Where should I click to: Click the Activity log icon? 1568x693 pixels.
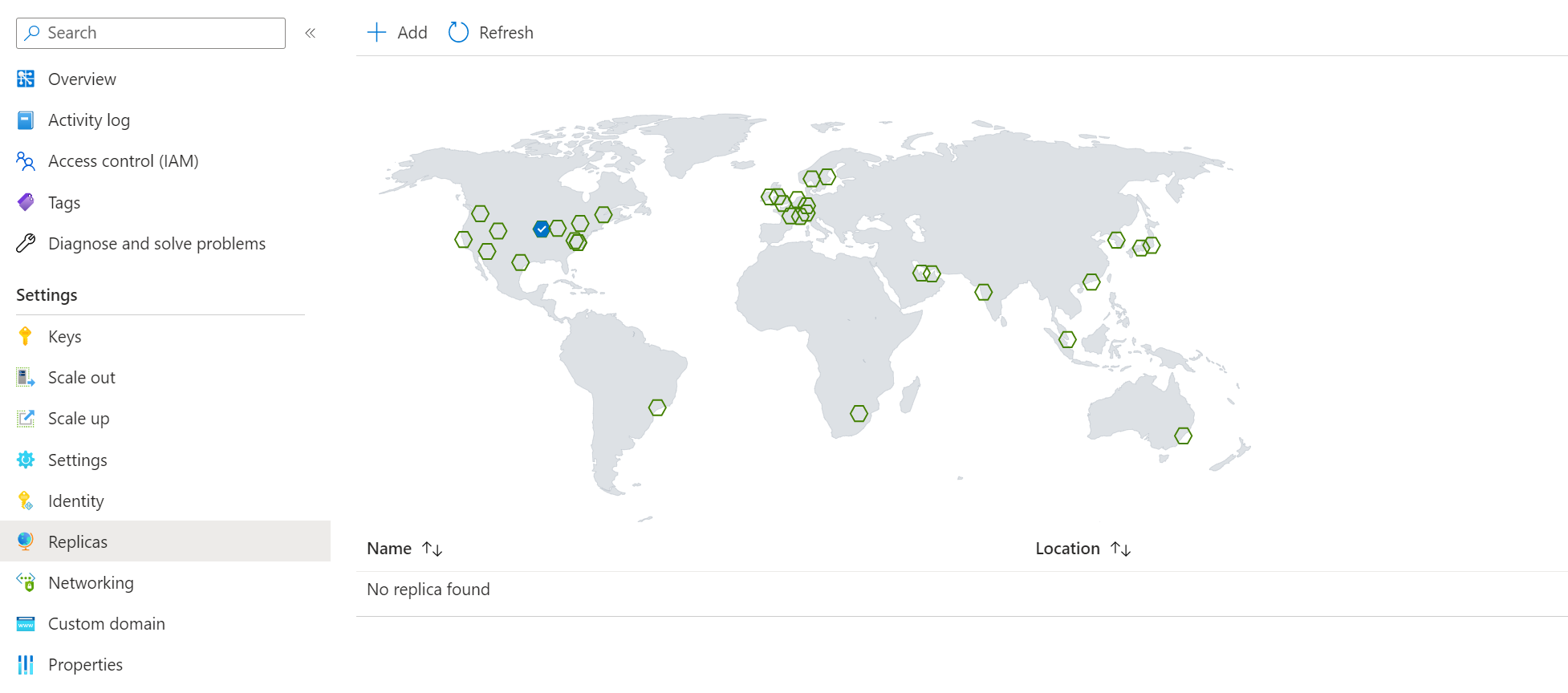(x=25, y=120)
